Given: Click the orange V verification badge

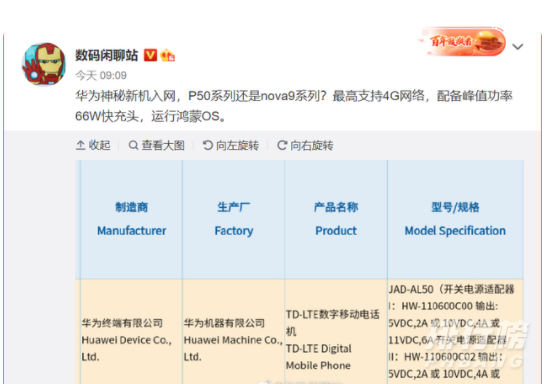Looking at the screenshot, I should [151, 55].
